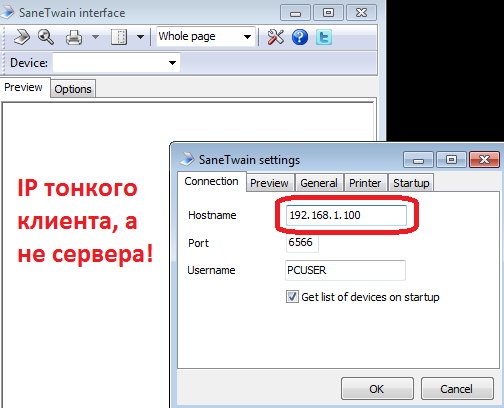Click the page layout icon
The width and height of the screenshot is (504, 408).
(x=119, y=37)
